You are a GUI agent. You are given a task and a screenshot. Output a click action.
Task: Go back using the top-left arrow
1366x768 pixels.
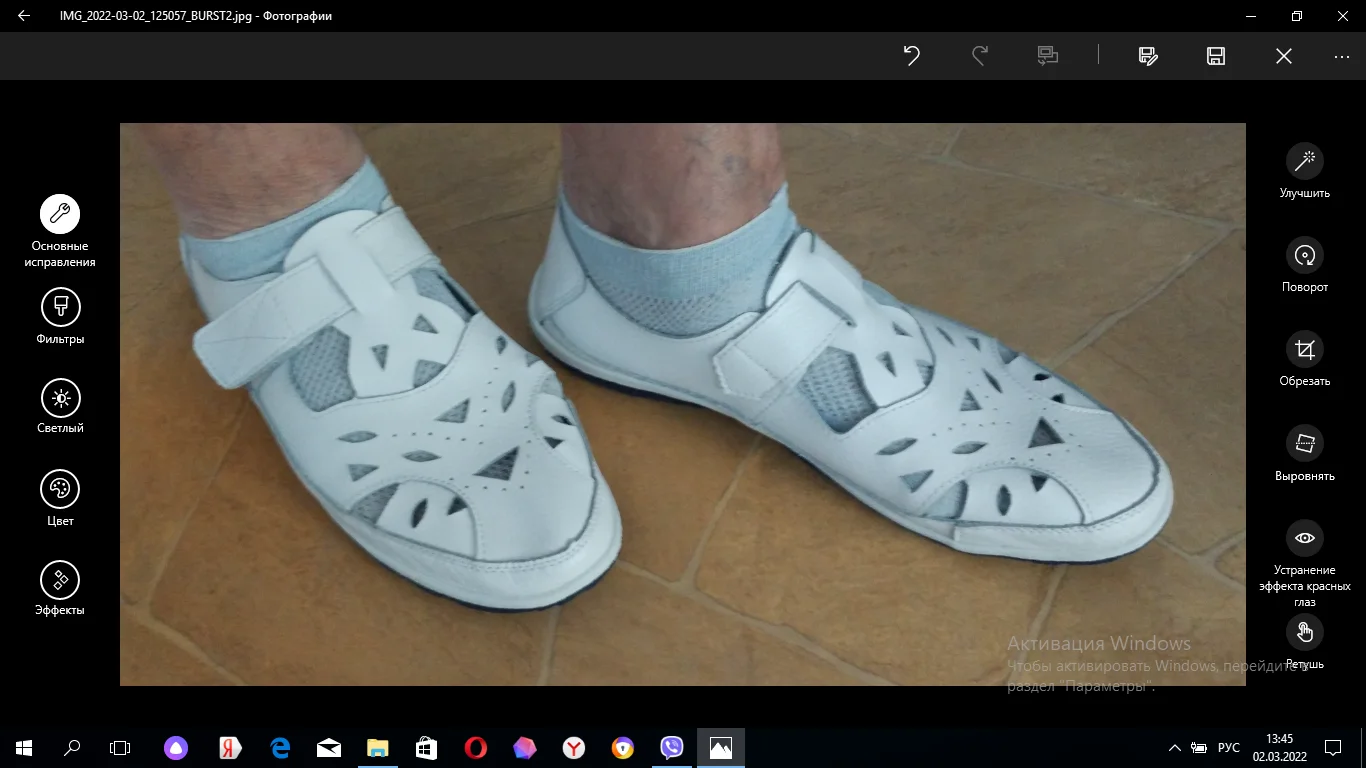[x=24, y=16]
